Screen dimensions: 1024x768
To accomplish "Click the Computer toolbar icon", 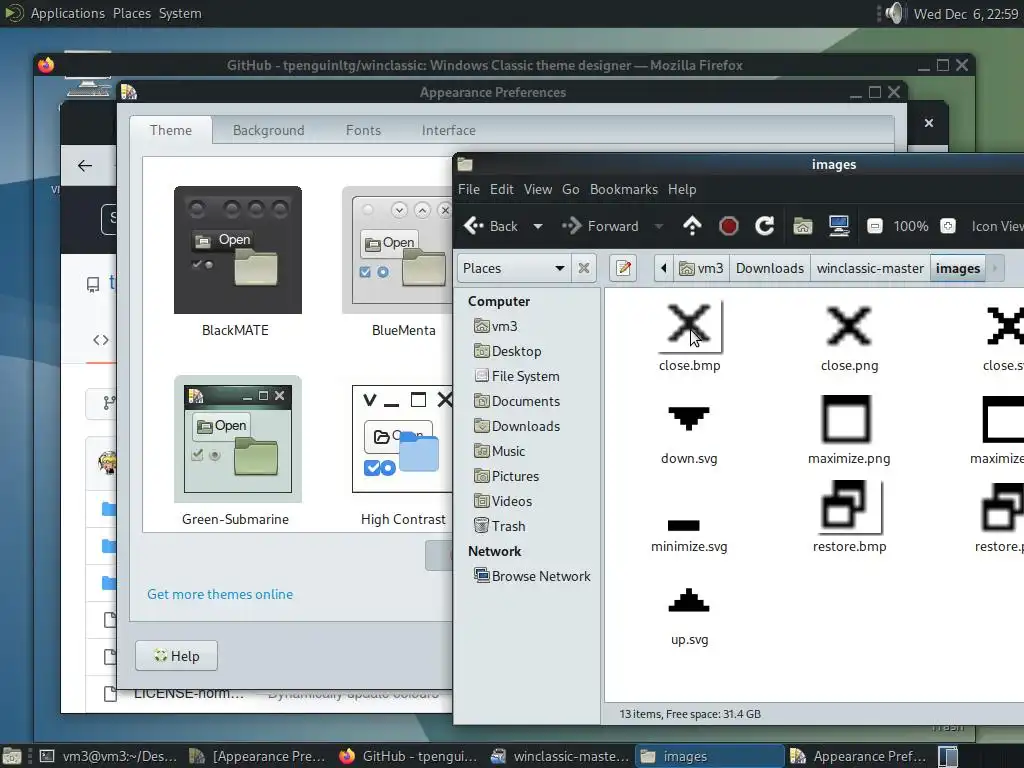I will (839, 226).
